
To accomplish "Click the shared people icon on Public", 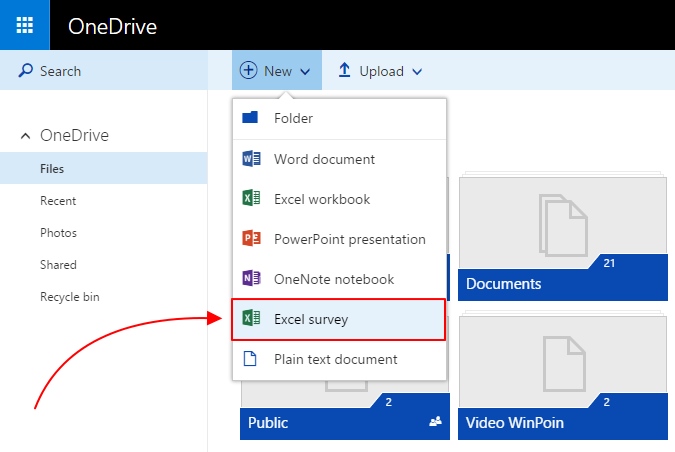I will click(435, 421).
